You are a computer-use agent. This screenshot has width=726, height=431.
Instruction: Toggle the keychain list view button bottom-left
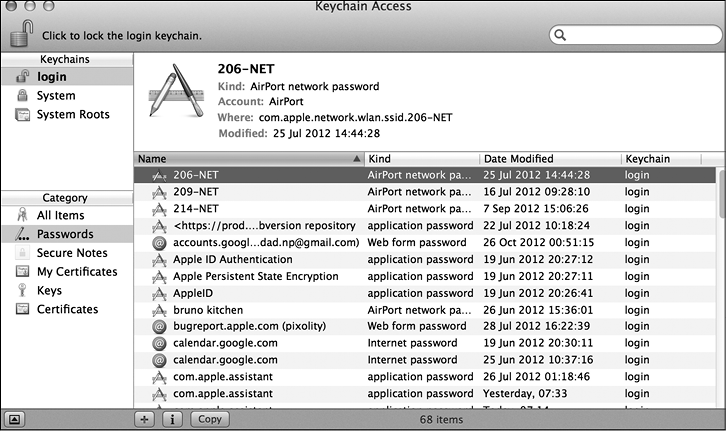tap(17, 420)
